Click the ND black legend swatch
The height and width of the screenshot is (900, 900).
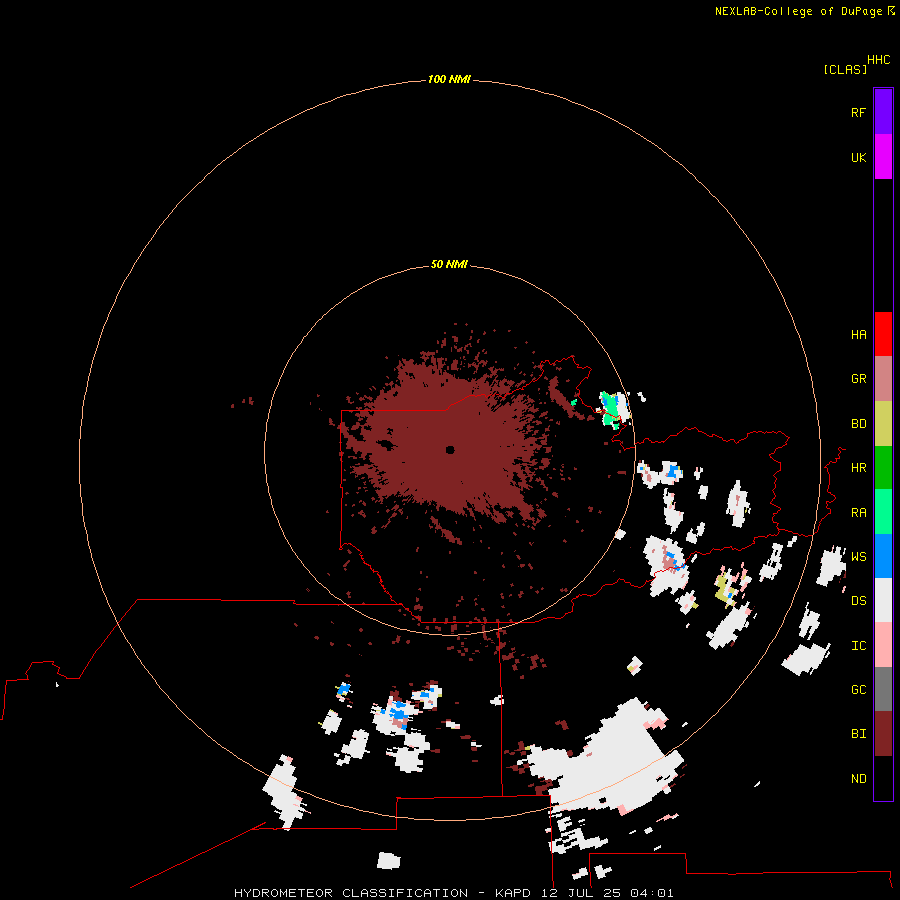tap(883, 778)
